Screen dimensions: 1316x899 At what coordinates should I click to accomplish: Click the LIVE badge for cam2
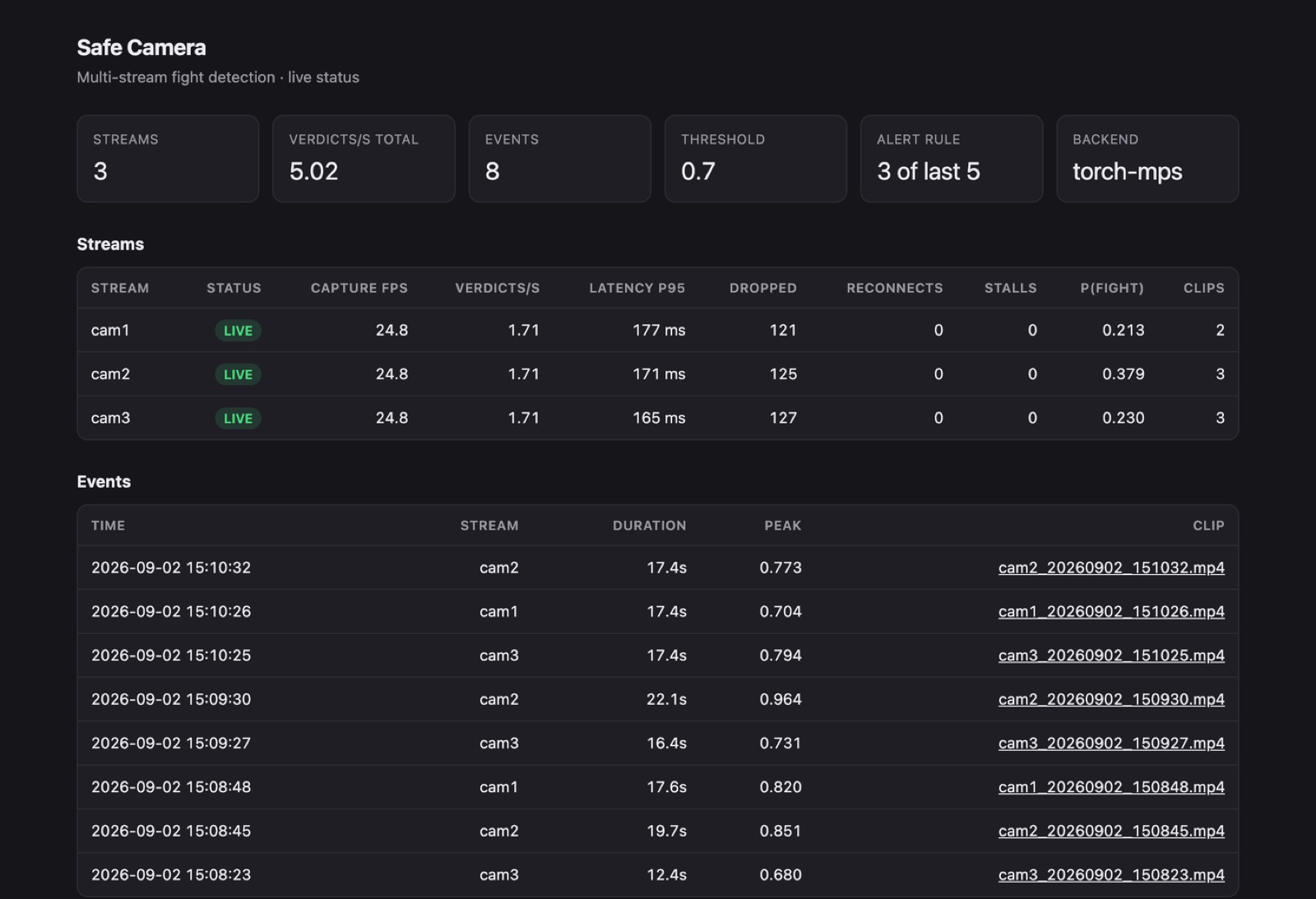pyautogui.click(x=238, y=374)
